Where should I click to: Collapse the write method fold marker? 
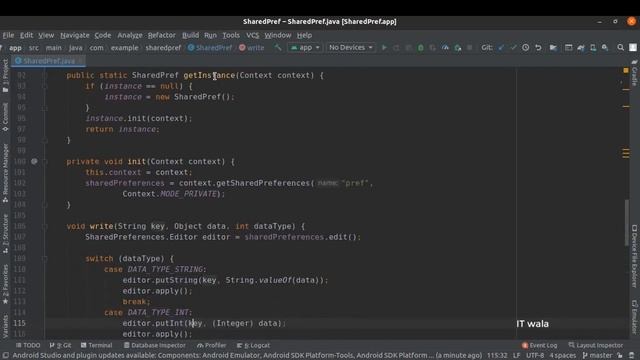(45, 227)
